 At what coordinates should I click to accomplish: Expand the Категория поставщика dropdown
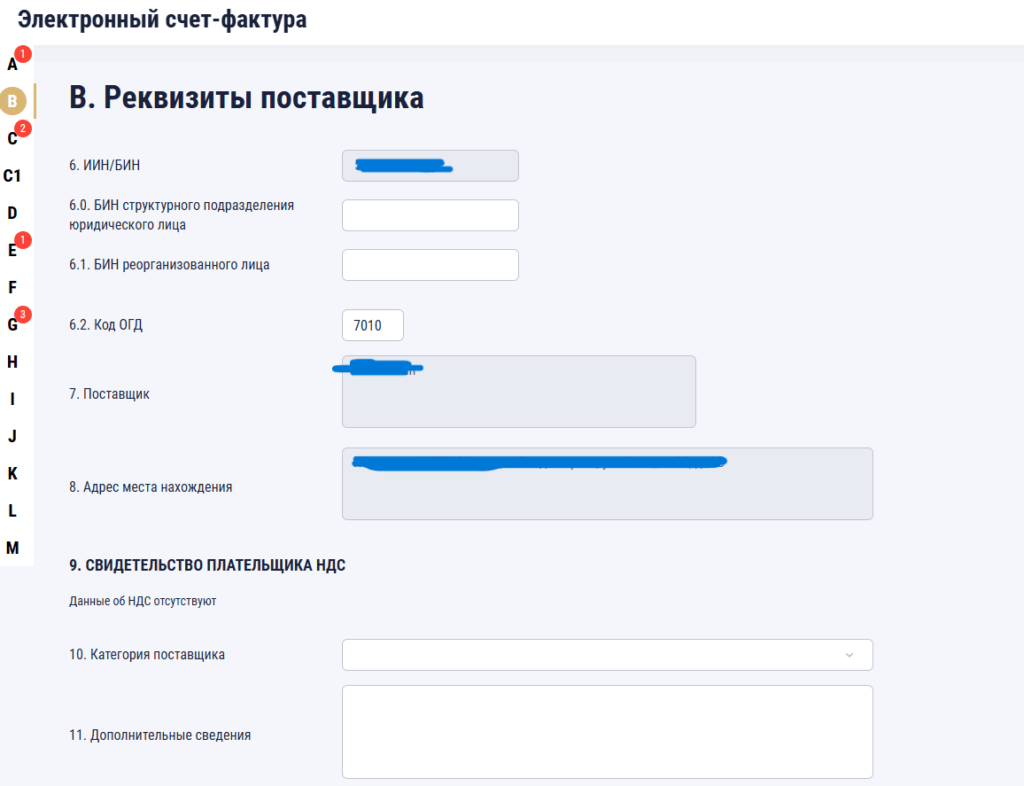pos(607,655)
